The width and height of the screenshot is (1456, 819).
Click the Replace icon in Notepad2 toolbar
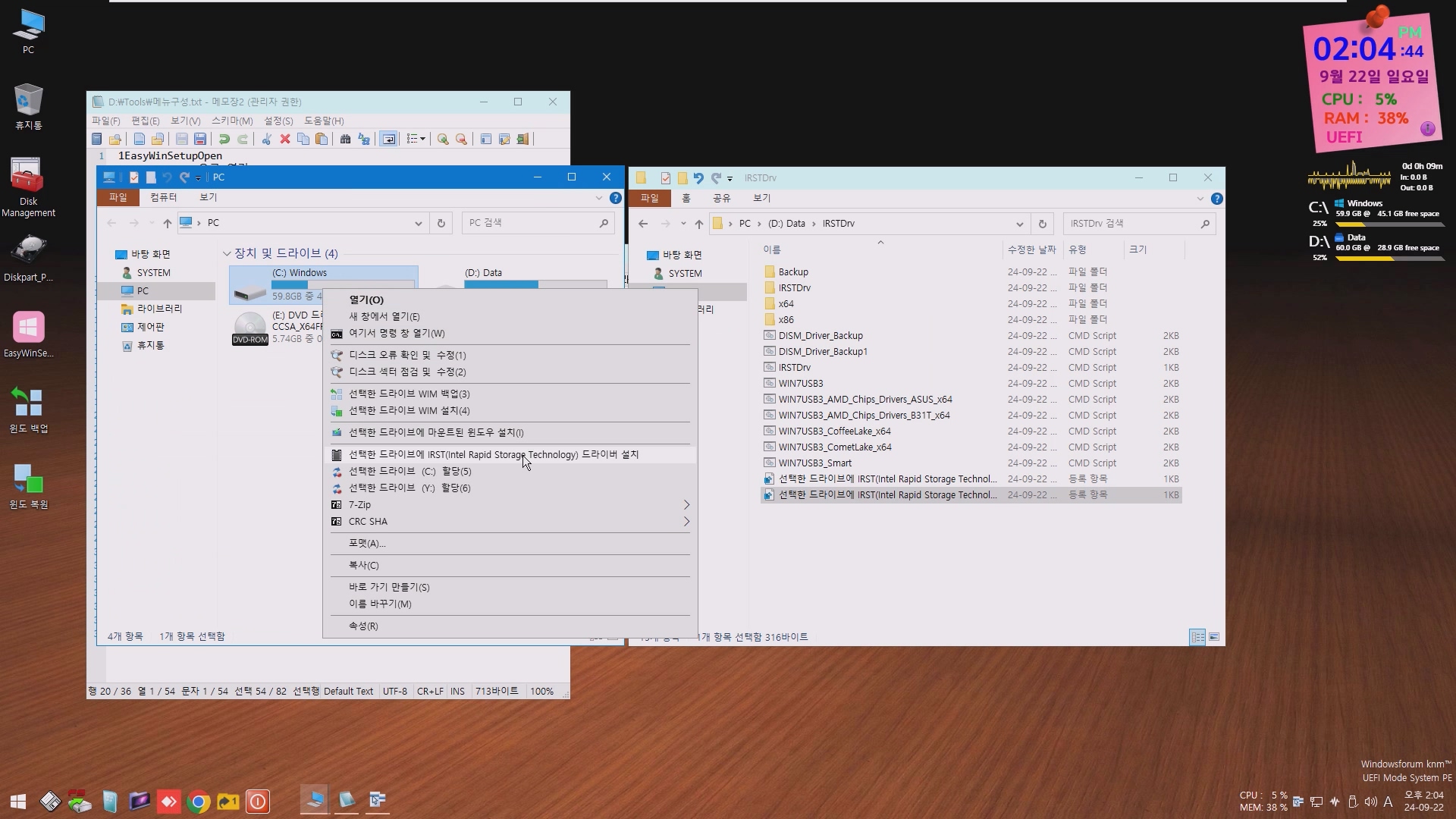coord(364,139)
